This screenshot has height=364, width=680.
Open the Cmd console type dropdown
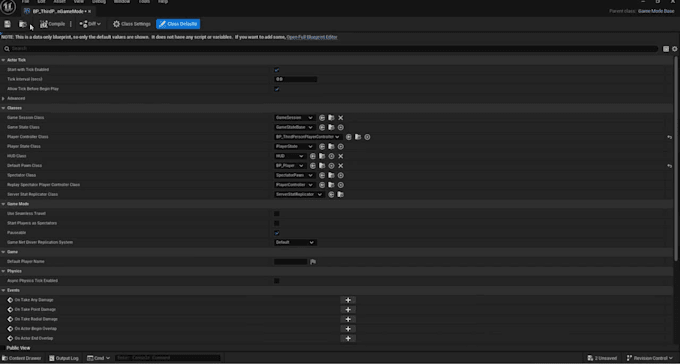click(98, 358)
